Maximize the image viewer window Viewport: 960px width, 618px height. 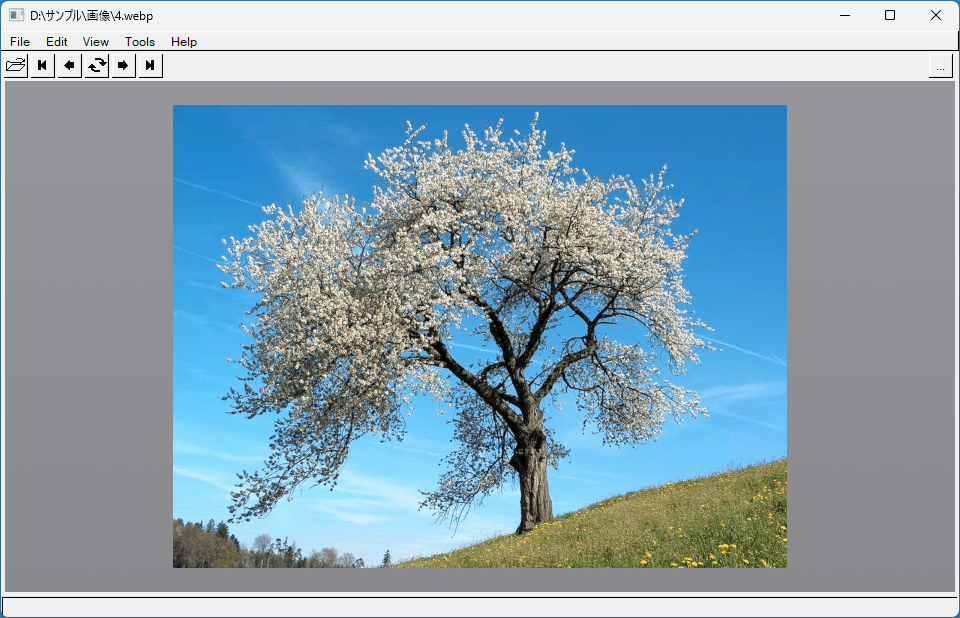click(x=890, y=15)
